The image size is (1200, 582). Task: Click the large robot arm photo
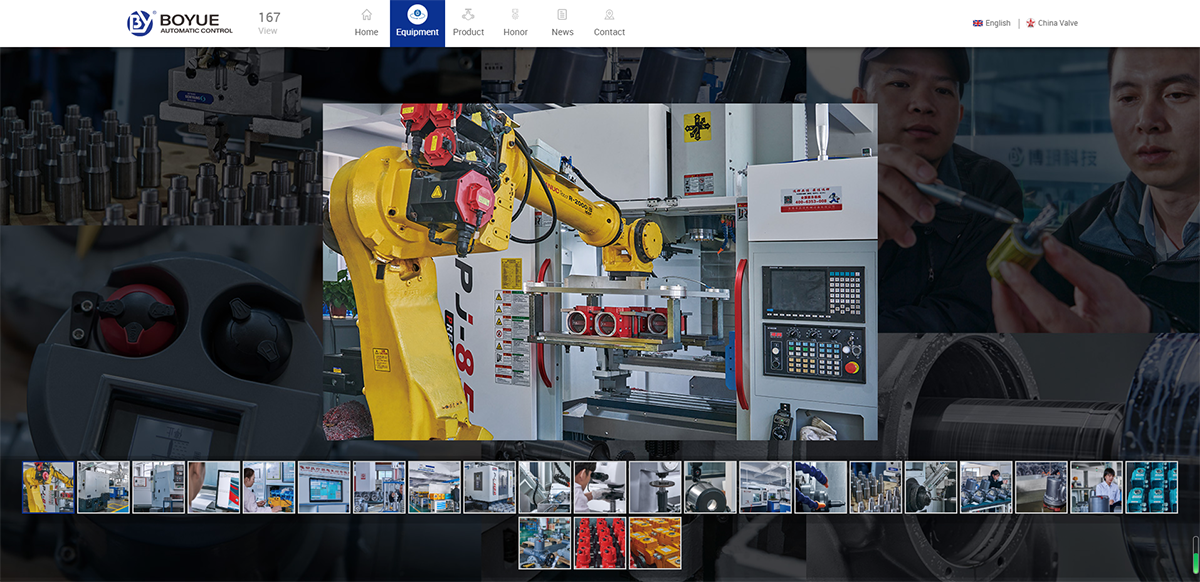point(599,271)
